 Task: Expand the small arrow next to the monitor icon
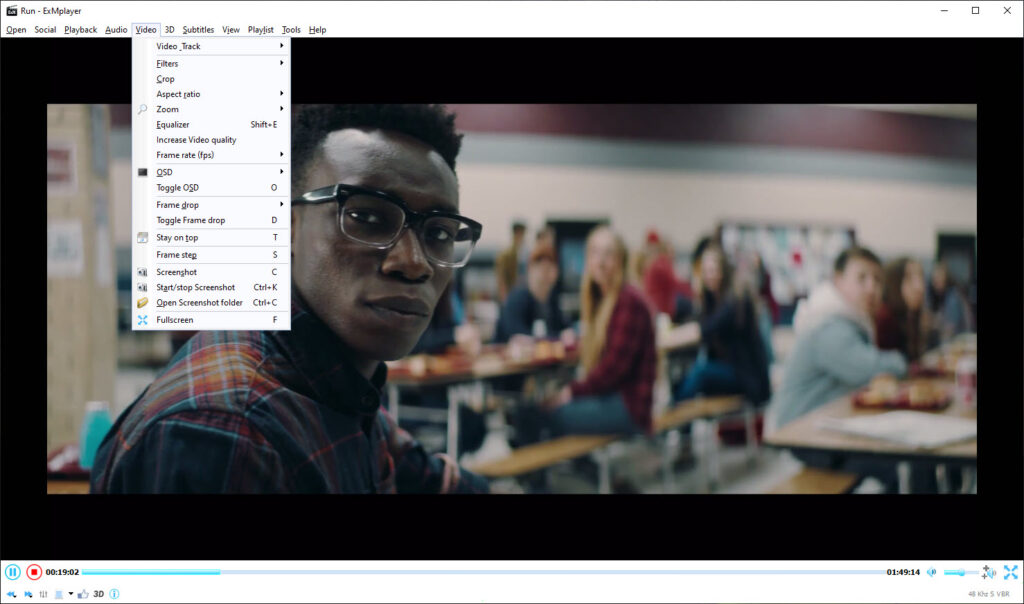coord(71,594)
